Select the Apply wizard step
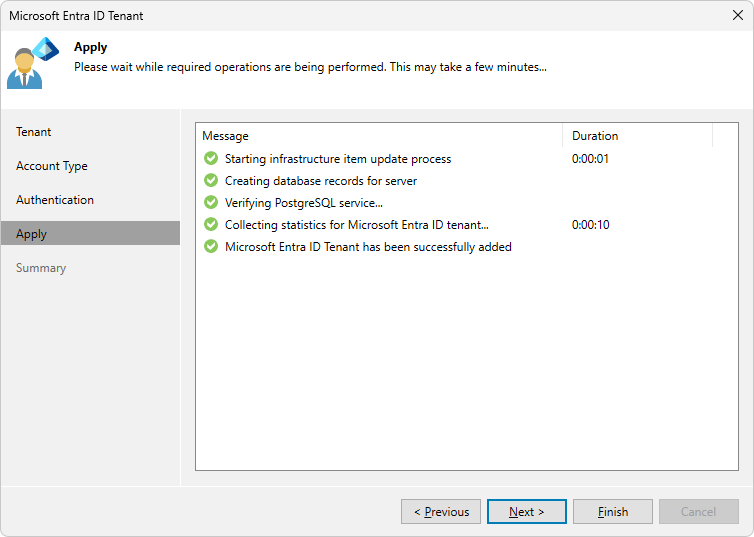This screenshot has height=537, width=754. click(x=90, y=234)
